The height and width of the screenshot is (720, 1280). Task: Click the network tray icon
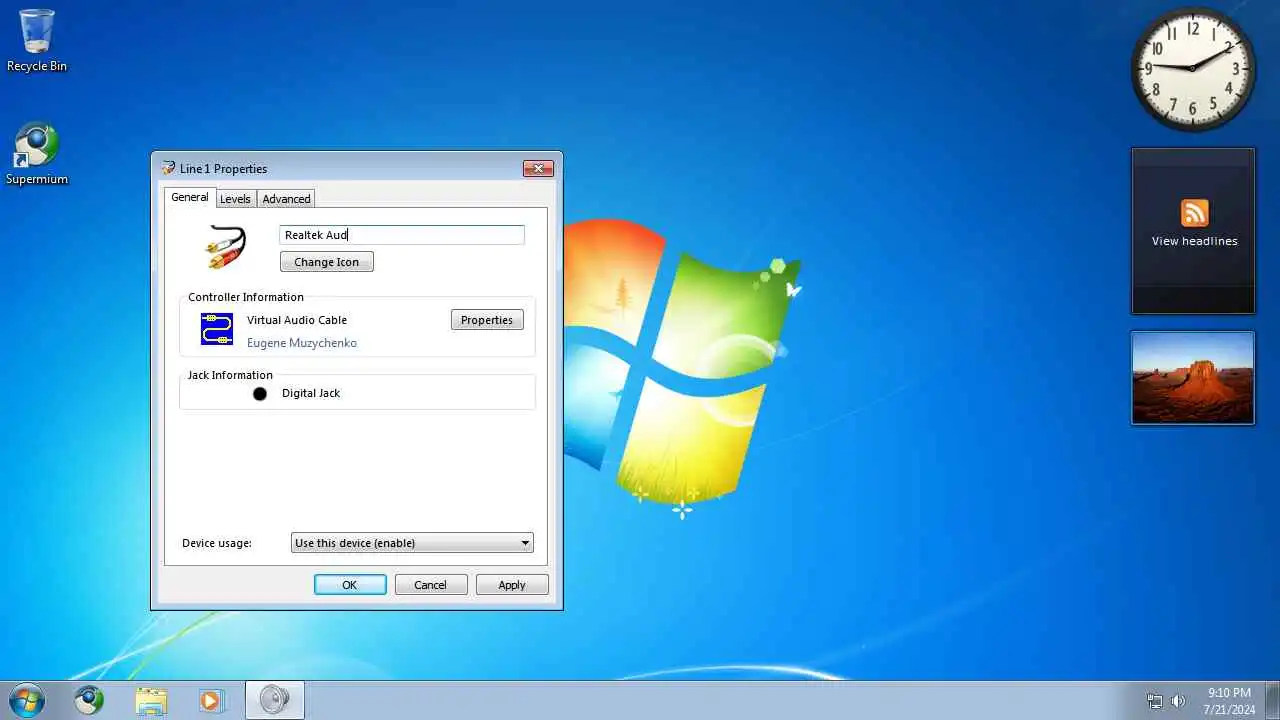(1155, 701)
